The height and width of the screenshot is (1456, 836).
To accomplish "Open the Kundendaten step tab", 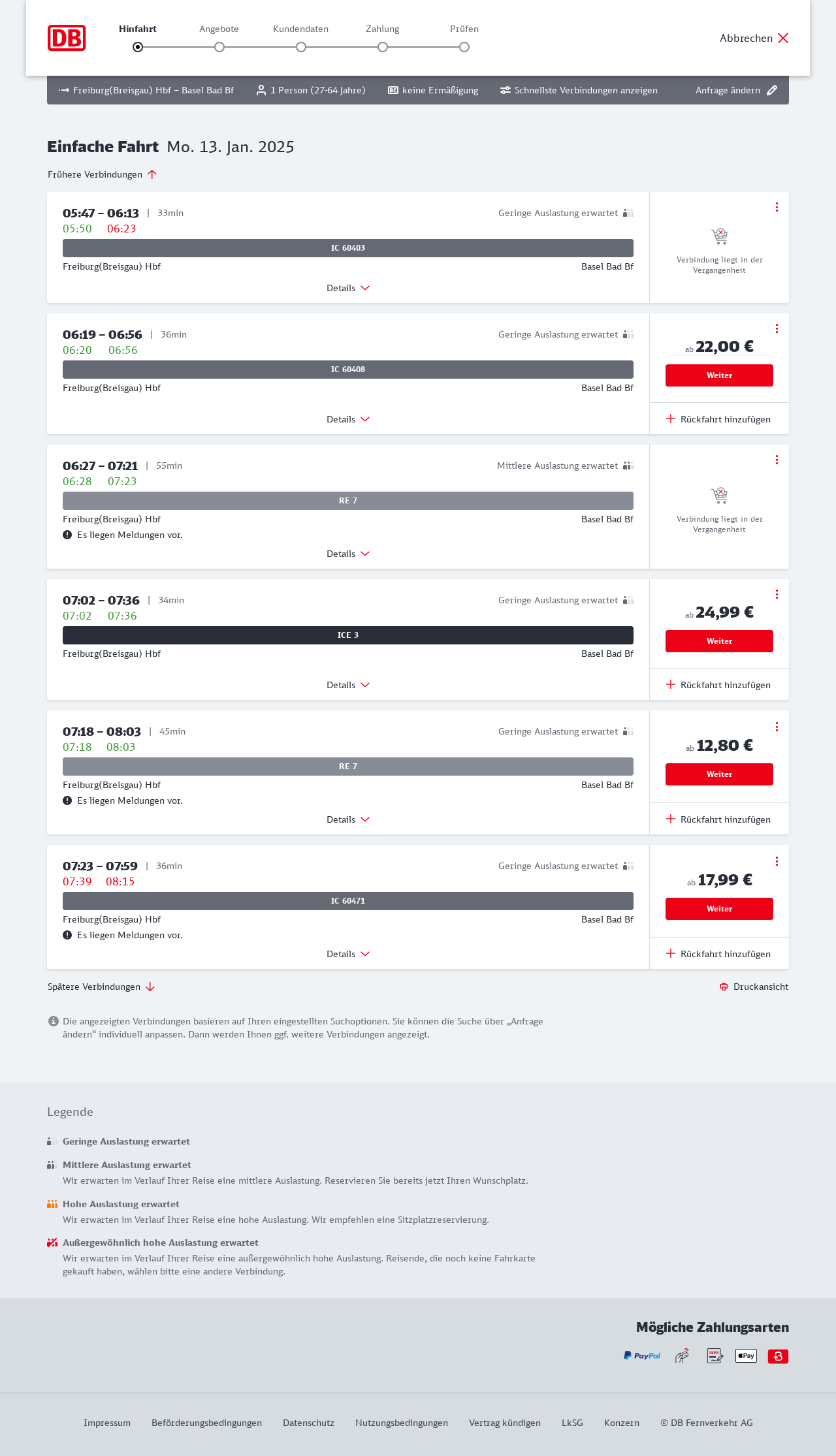I will coord(300,29).
